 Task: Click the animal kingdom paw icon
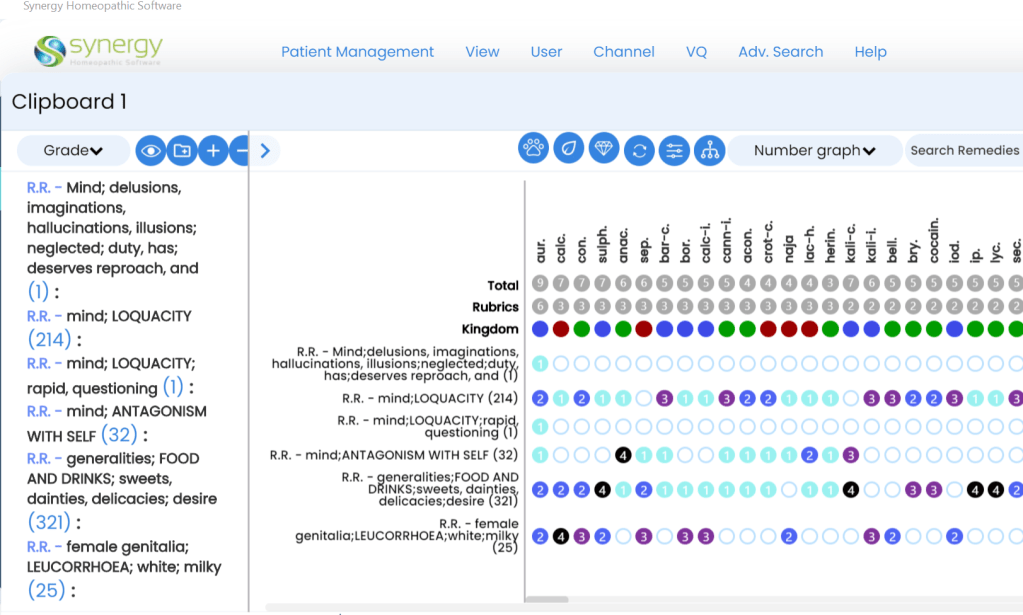coord(533,149)
